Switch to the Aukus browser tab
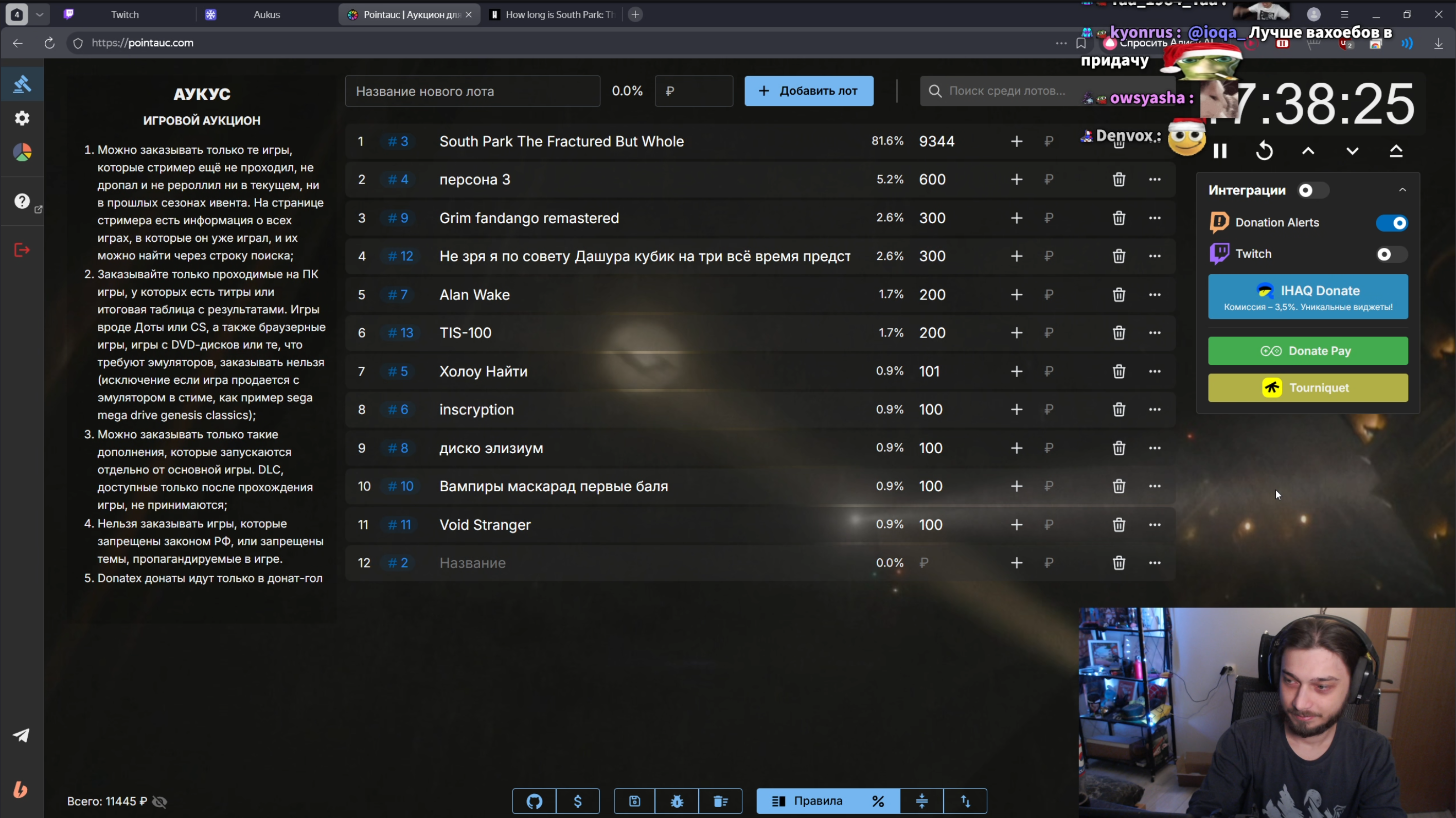The image size is (1456, 818). coord(266,15)
